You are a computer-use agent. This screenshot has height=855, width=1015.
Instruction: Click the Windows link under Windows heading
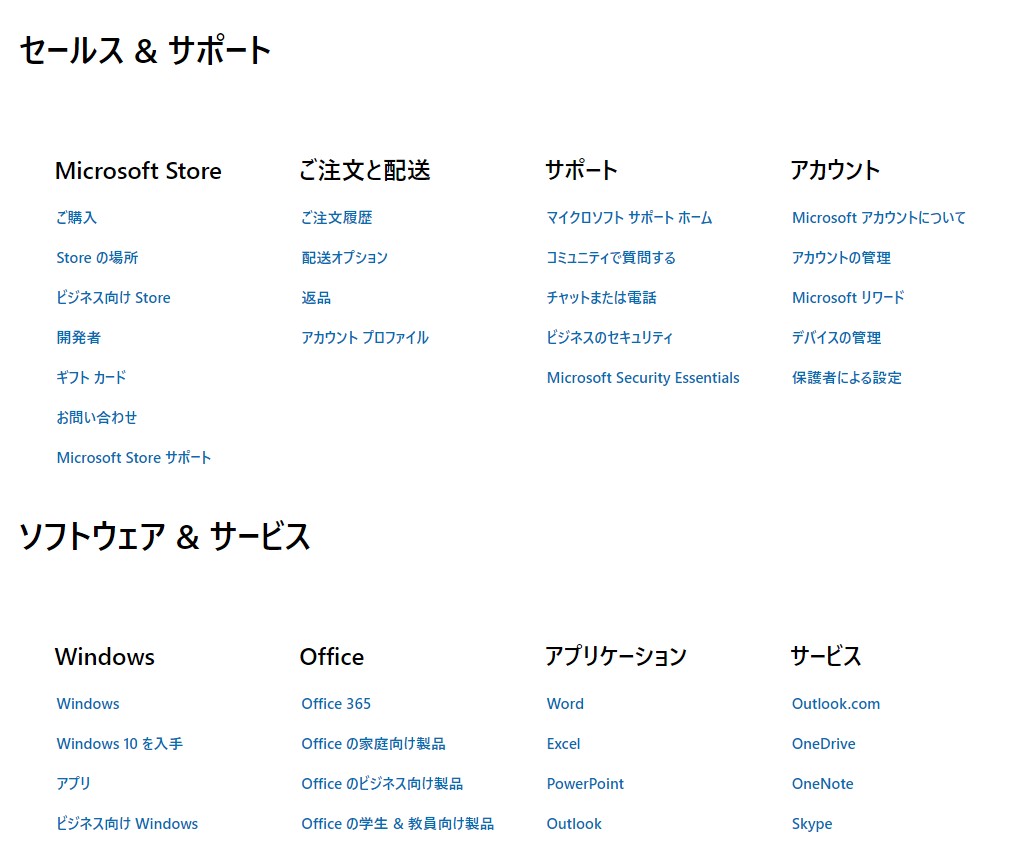coord(88,704)
